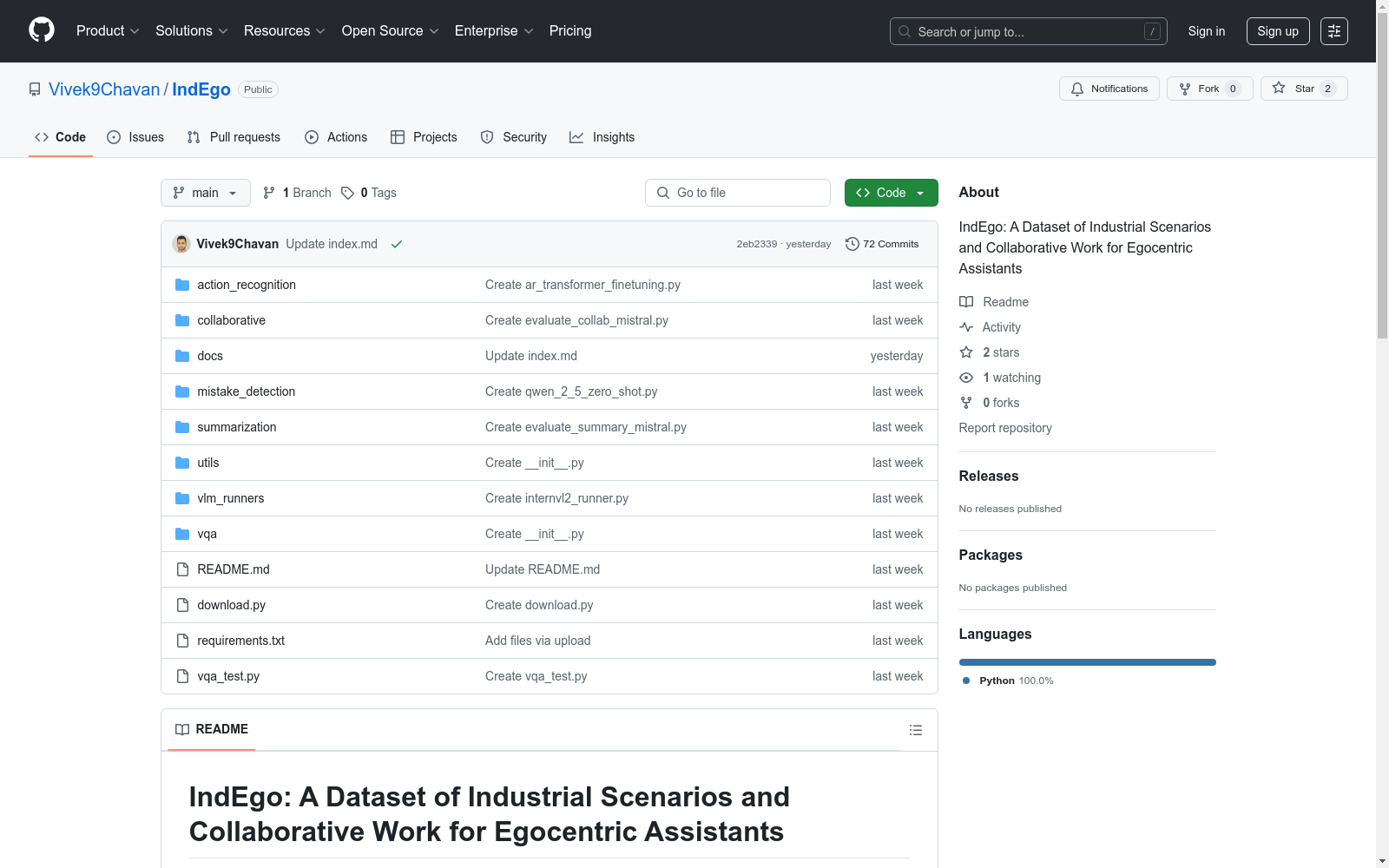1389x868 pixels.
Task: Click the stars icon in About
Action: point(966,352)
